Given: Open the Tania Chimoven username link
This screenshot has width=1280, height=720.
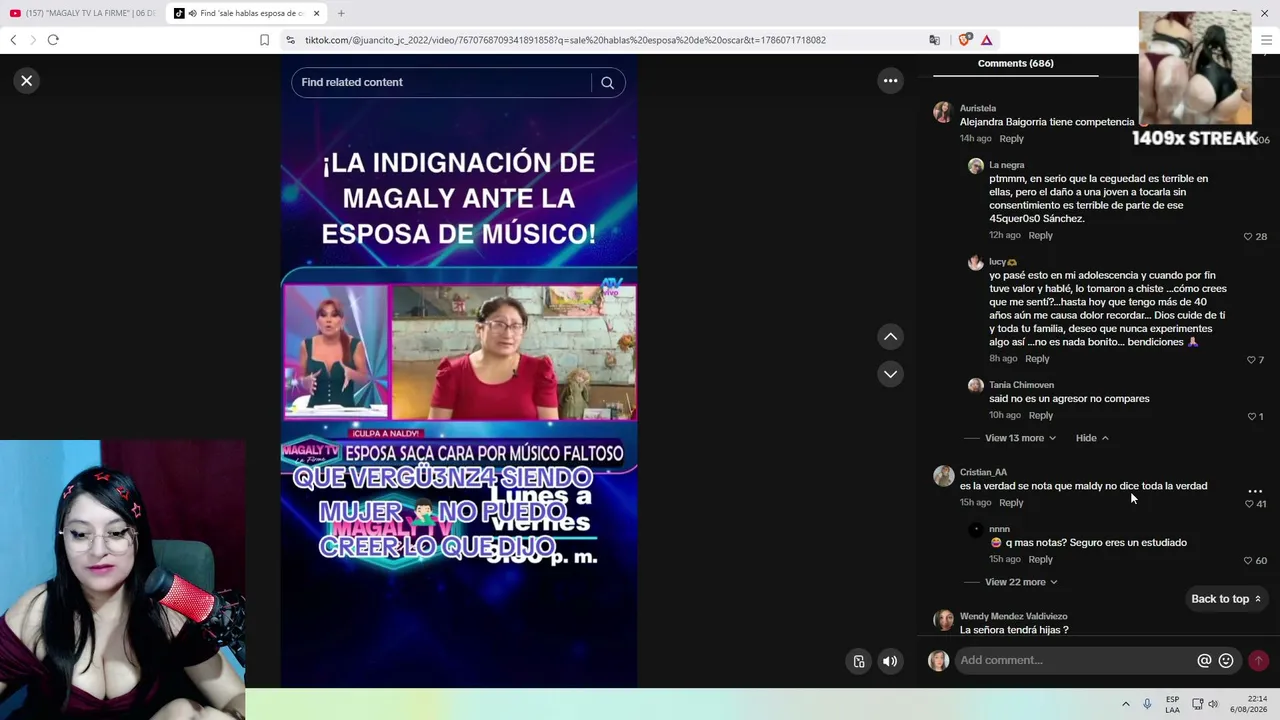Looking at the screenshot, I should point(1021,385).
